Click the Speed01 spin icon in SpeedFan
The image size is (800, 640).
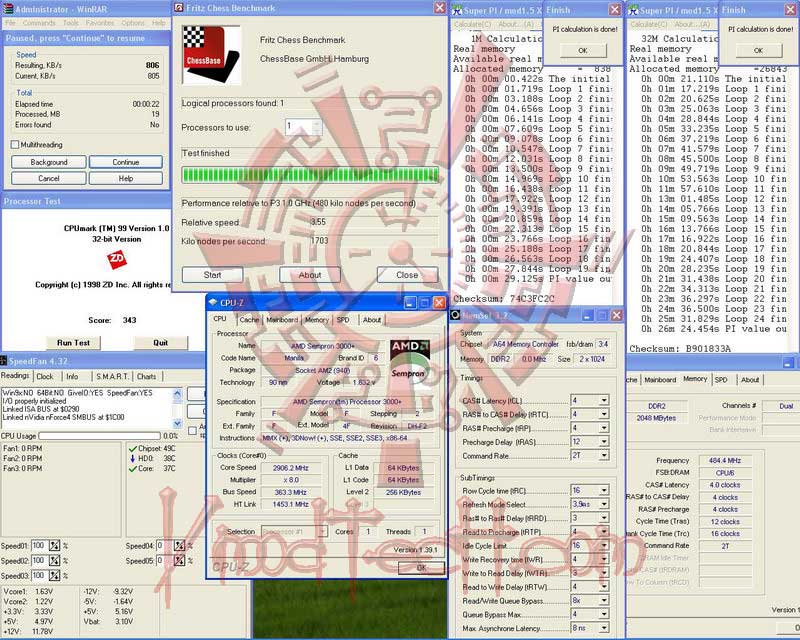pos(55,546)
